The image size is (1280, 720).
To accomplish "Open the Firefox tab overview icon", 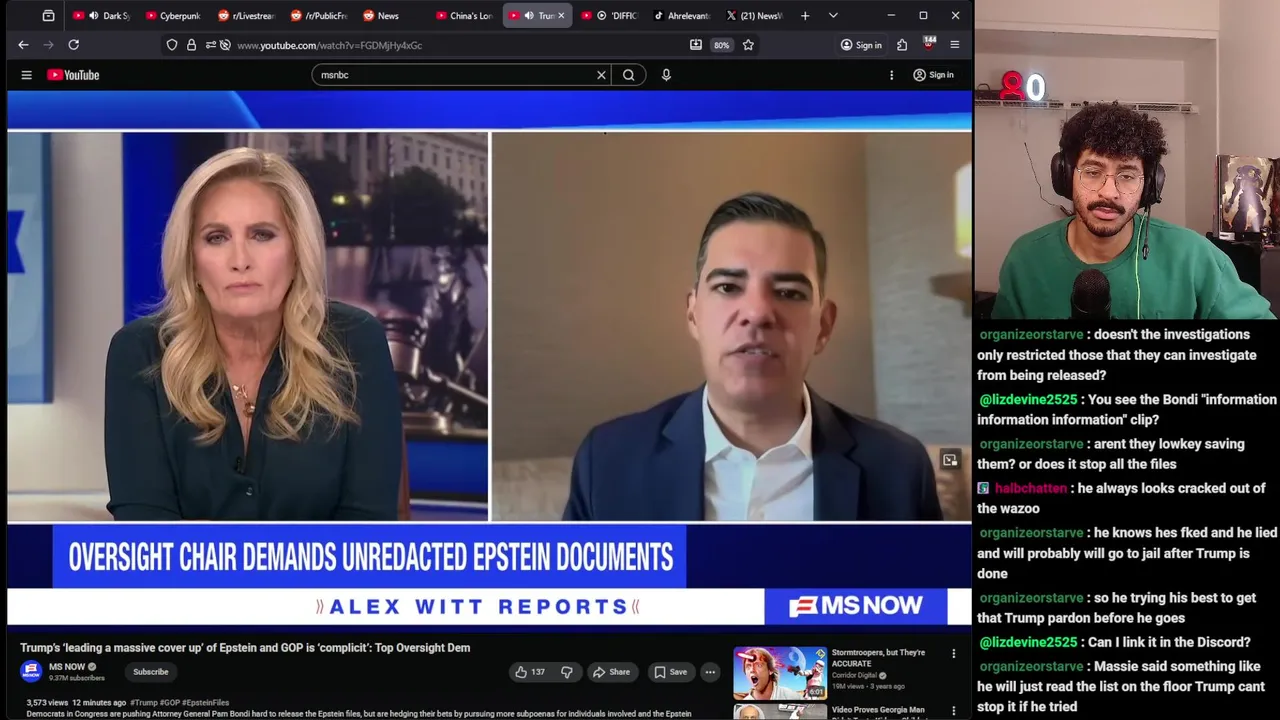I will point(48,16).
